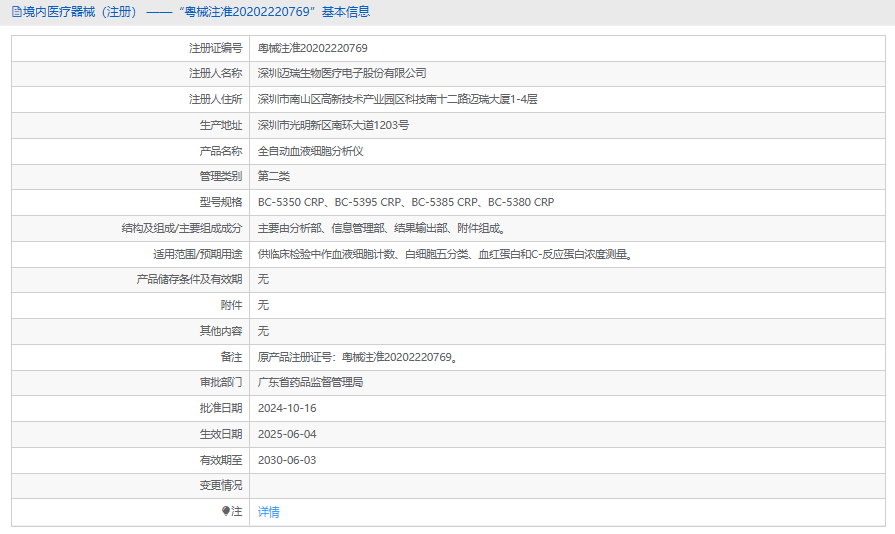
Task: Select production address 深圳市光明新区南环大道1203号
Action: pyautogui.click(x=333, y=125)
